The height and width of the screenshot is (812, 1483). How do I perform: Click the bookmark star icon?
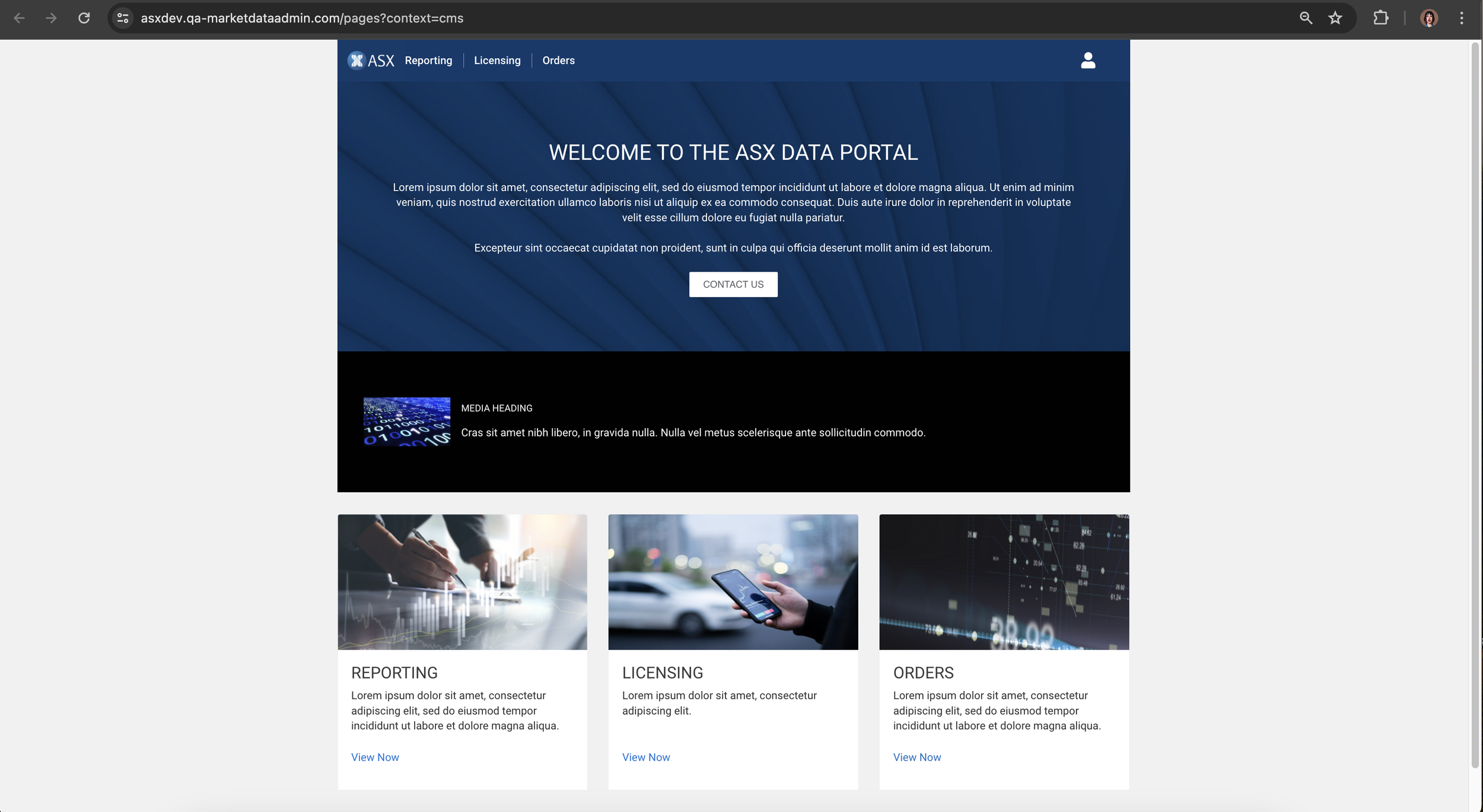coord(1335,18)
